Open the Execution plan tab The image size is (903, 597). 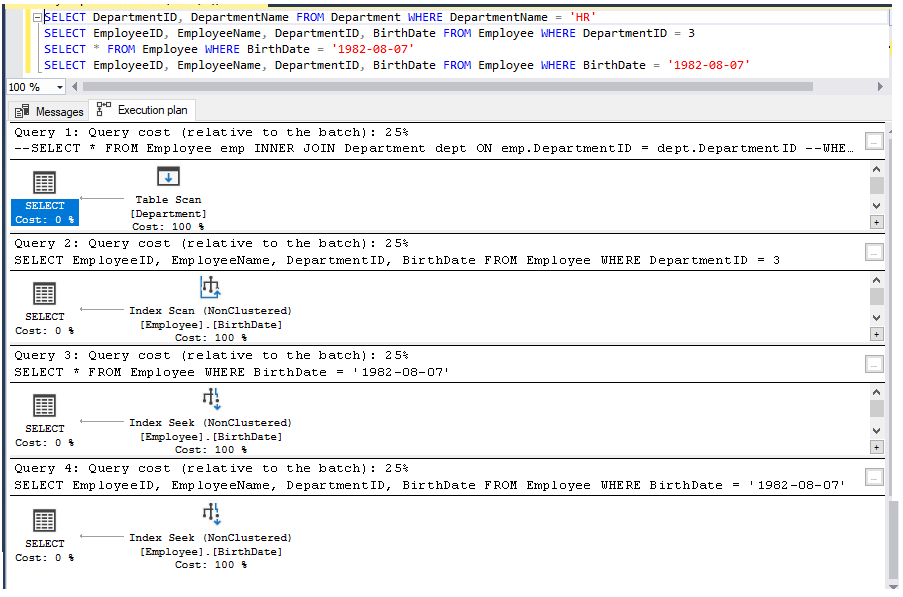click(143, 110)
